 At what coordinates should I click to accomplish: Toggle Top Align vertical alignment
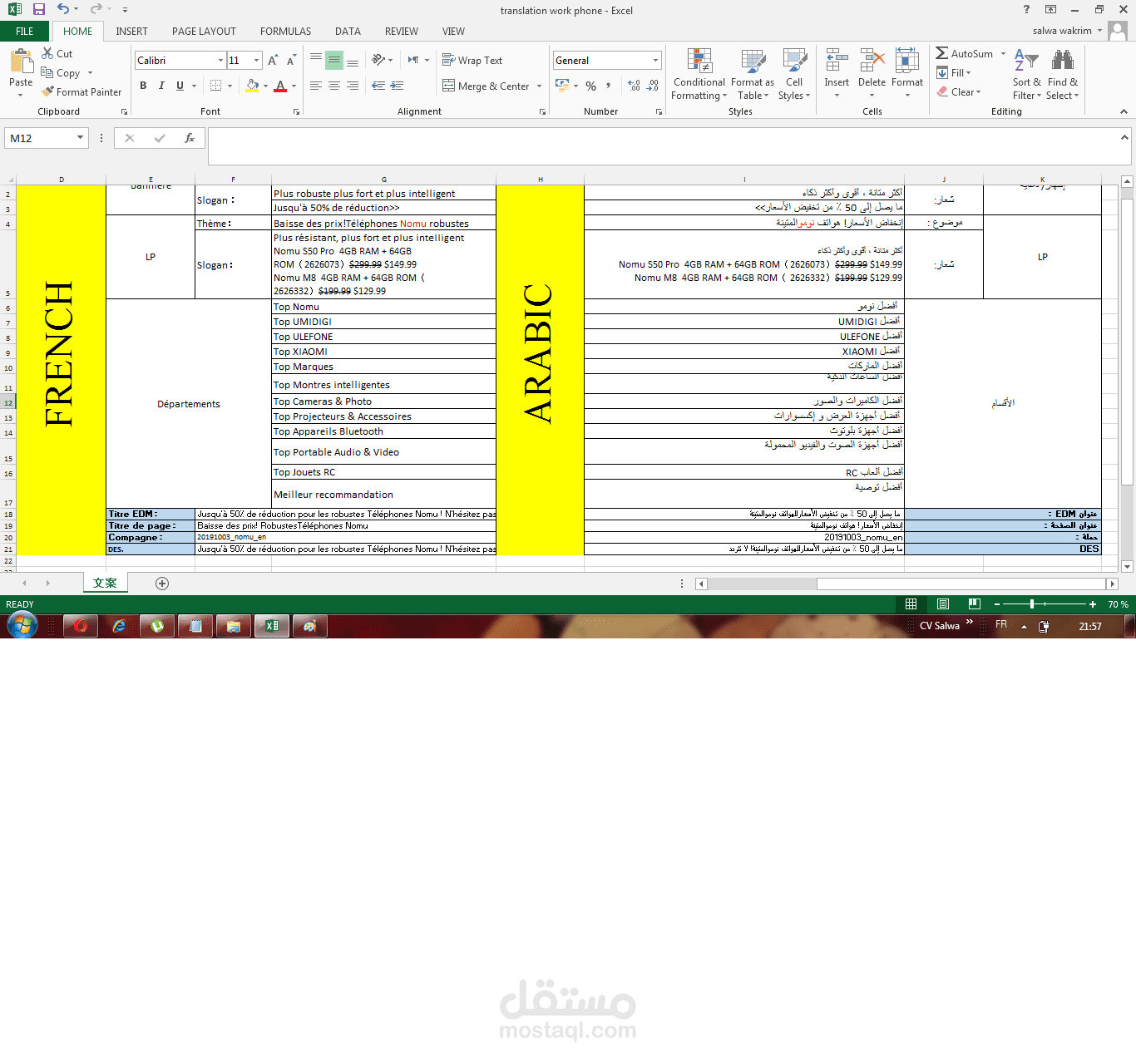(316, 60)
